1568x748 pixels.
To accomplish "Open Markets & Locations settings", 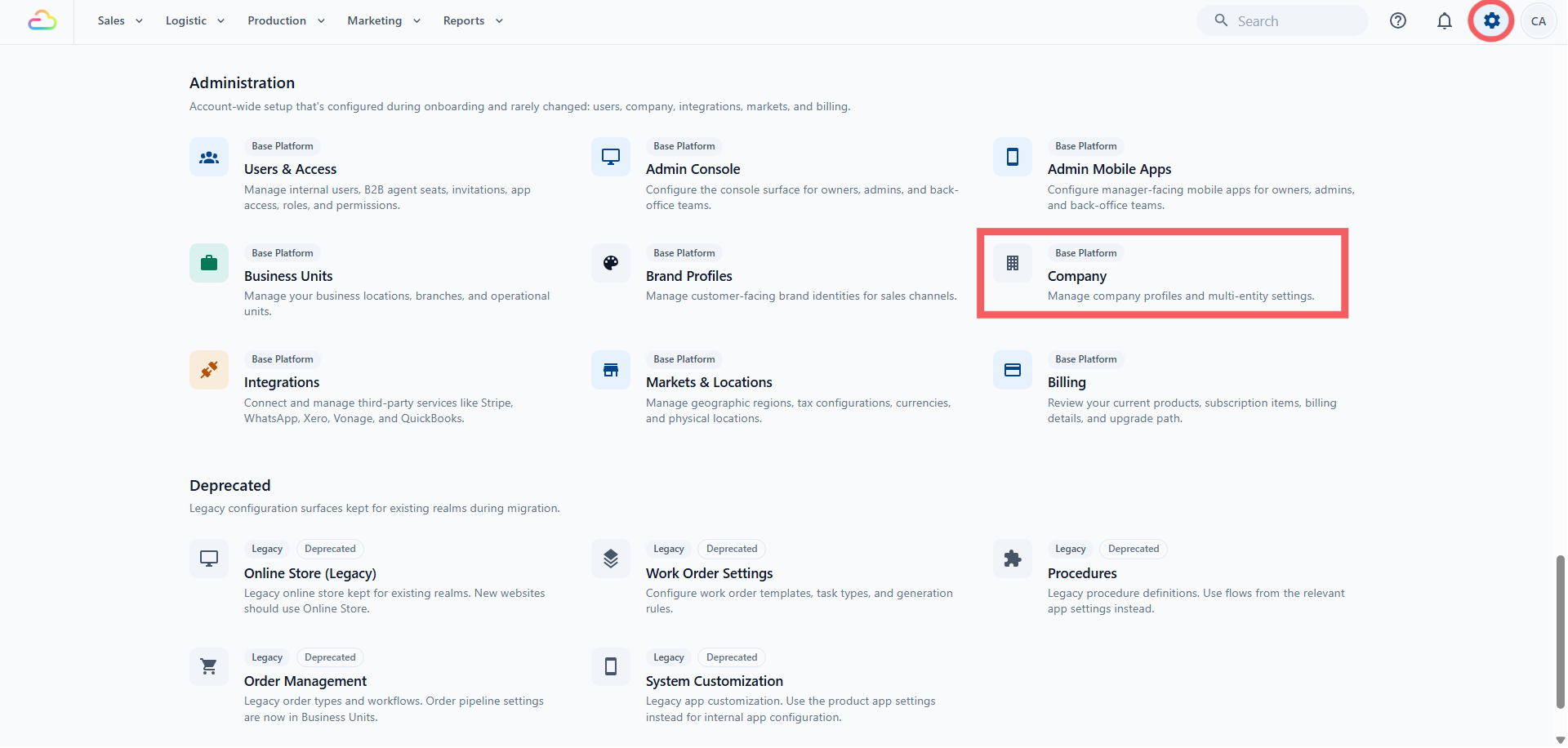I will pos(709,382).
